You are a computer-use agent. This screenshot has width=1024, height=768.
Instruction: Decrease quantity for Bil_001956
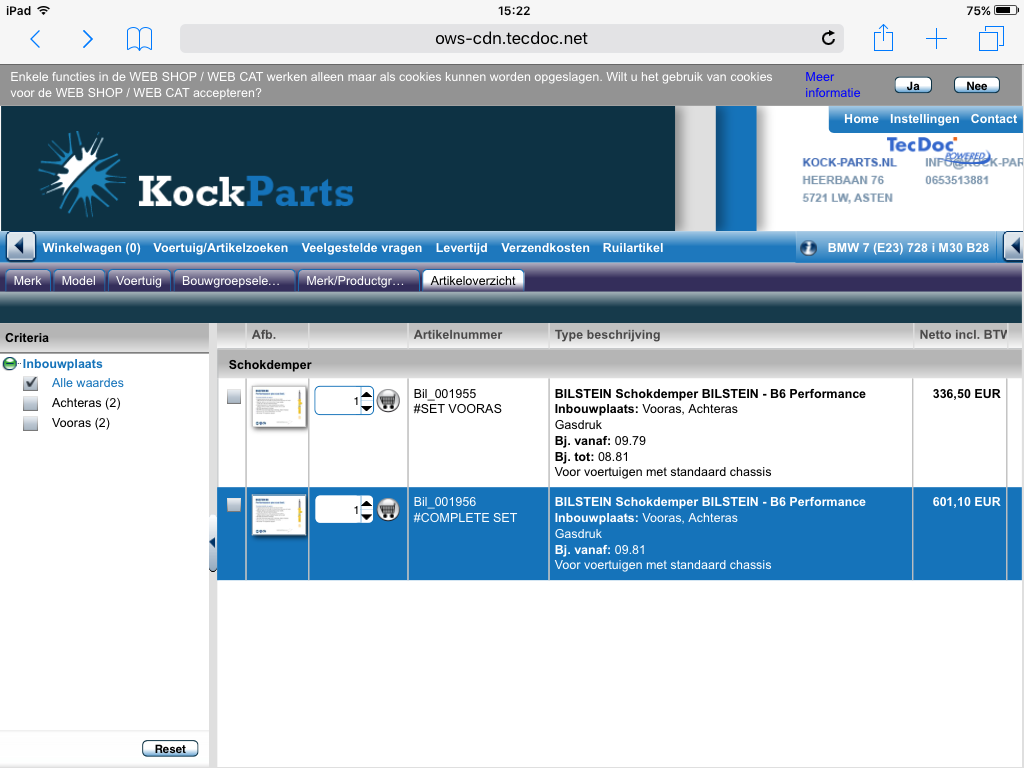click(366, 516)
